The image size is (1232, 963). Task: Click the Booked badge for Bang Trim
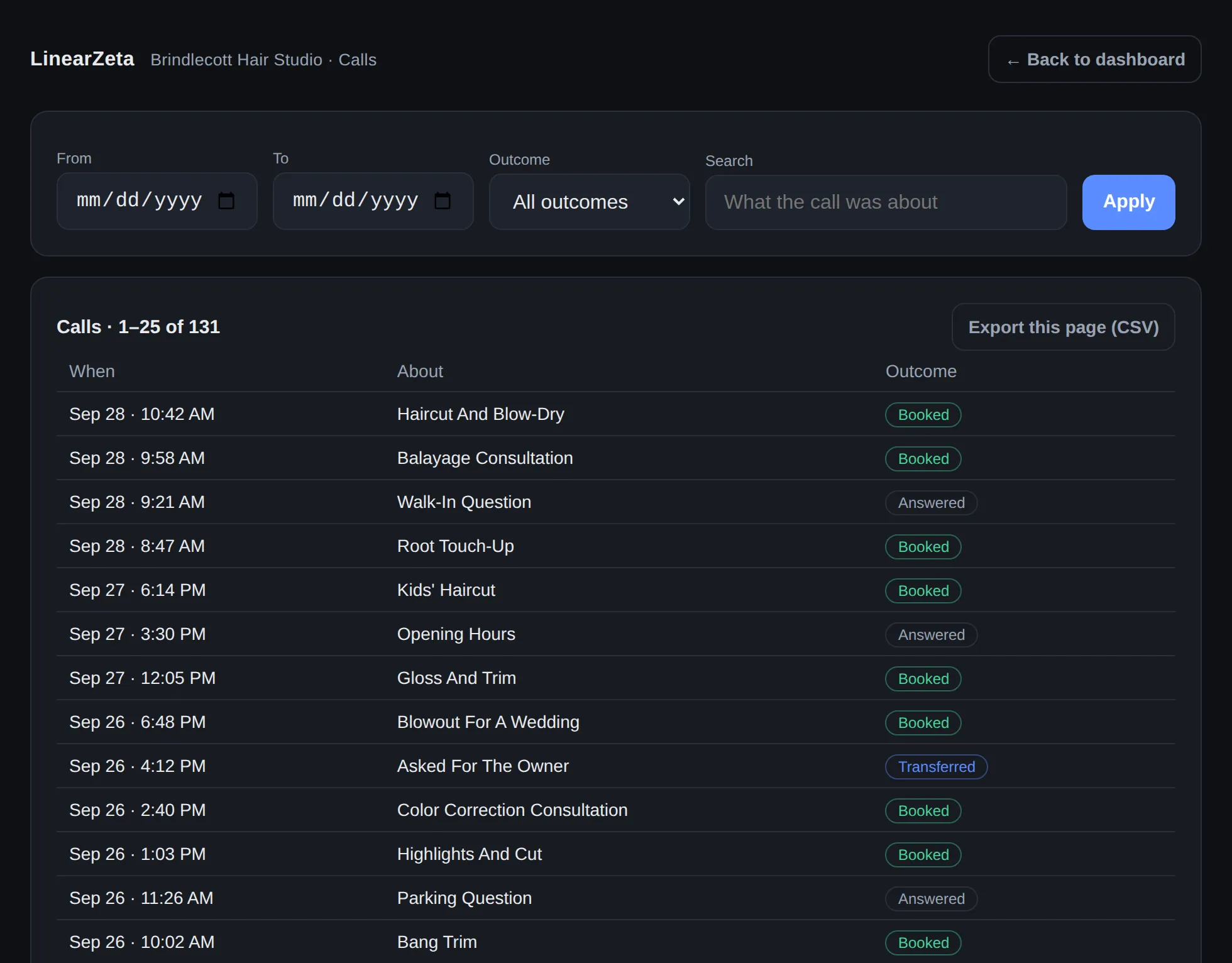[x=923, y=943]
